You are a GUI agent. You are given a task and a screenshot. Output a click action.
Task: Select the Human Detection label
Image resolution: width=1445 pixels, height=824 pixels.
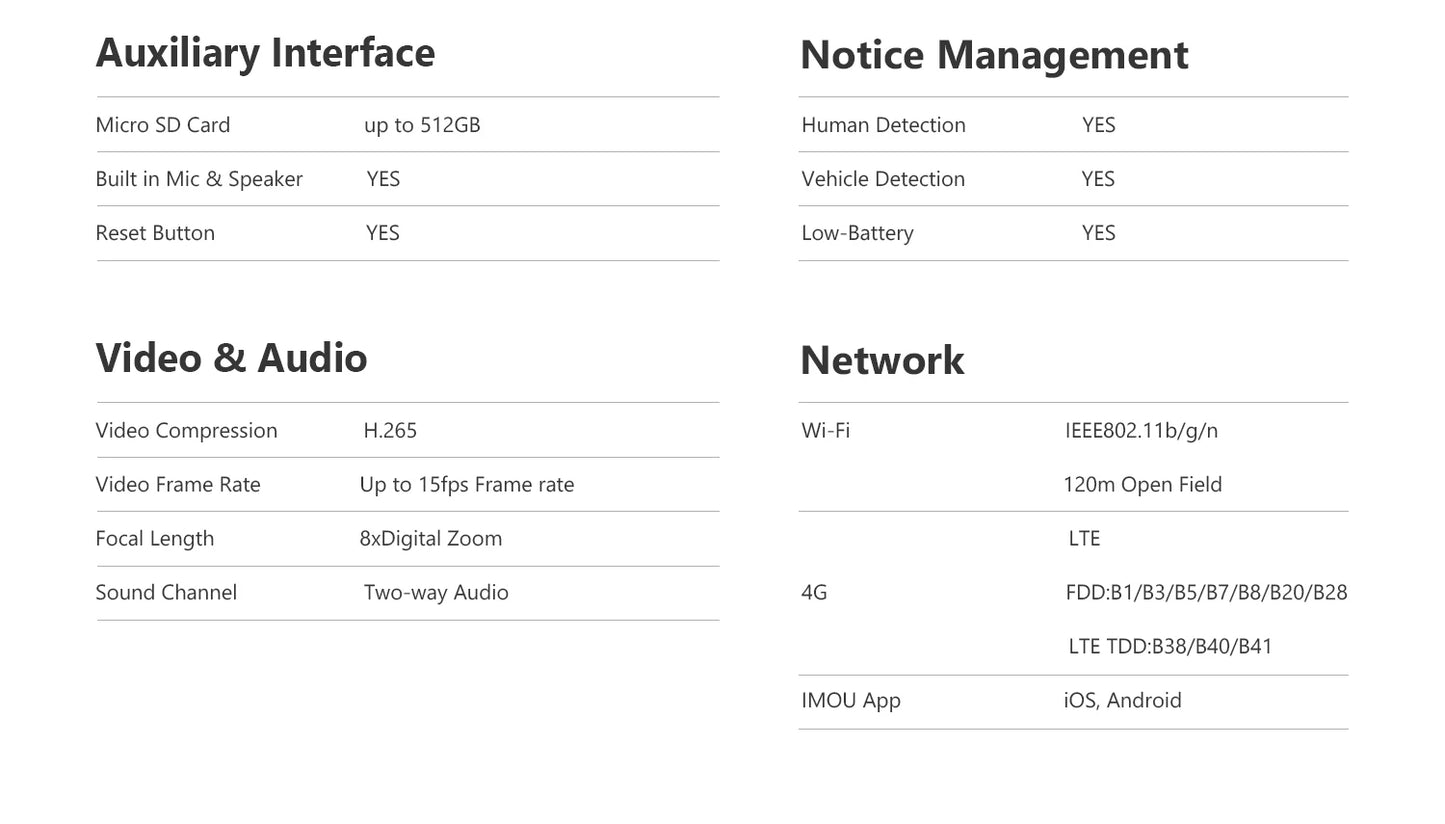(x=883, y=125)
